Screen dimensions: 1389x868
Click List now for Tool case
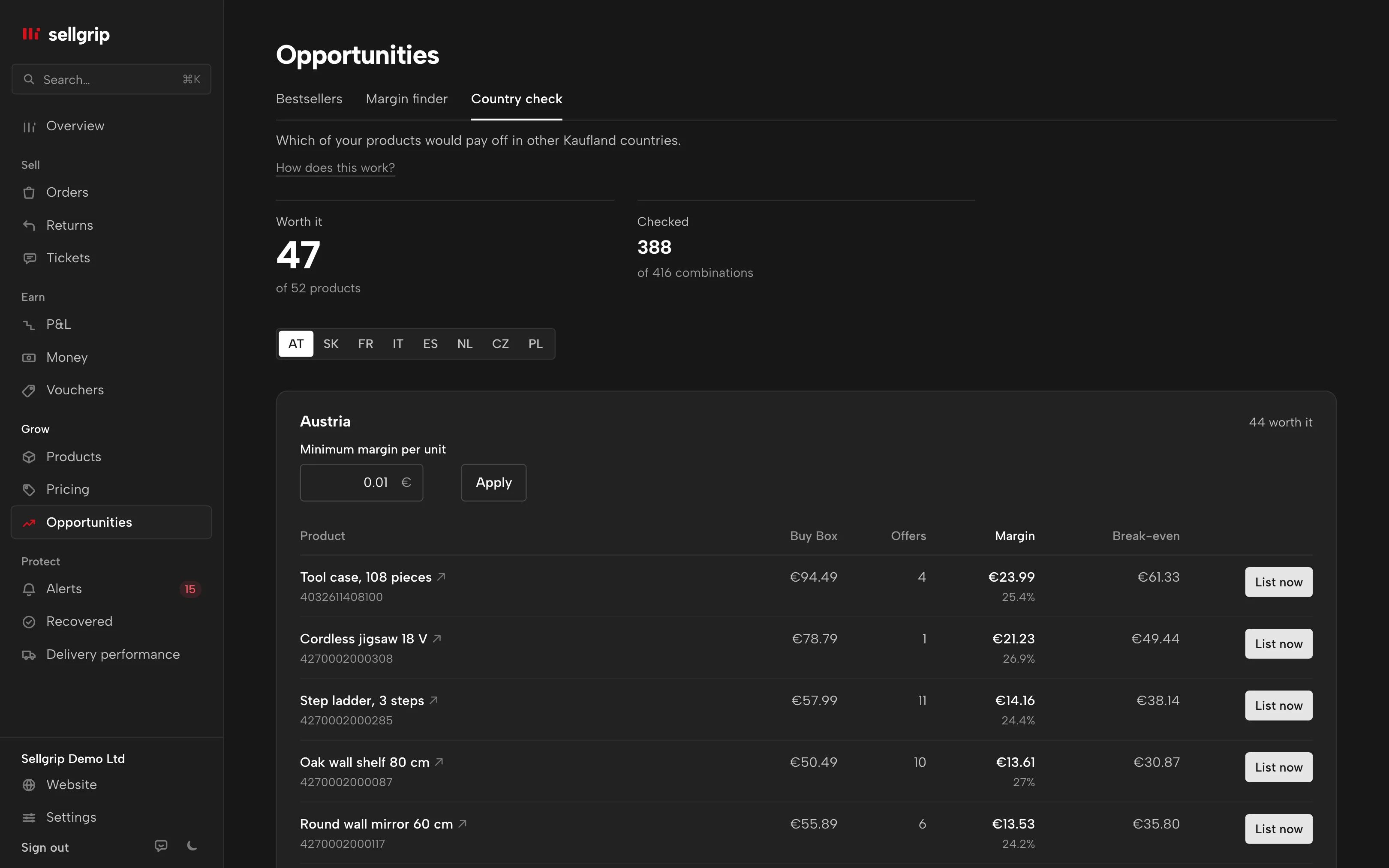[x=1278, y=582]
